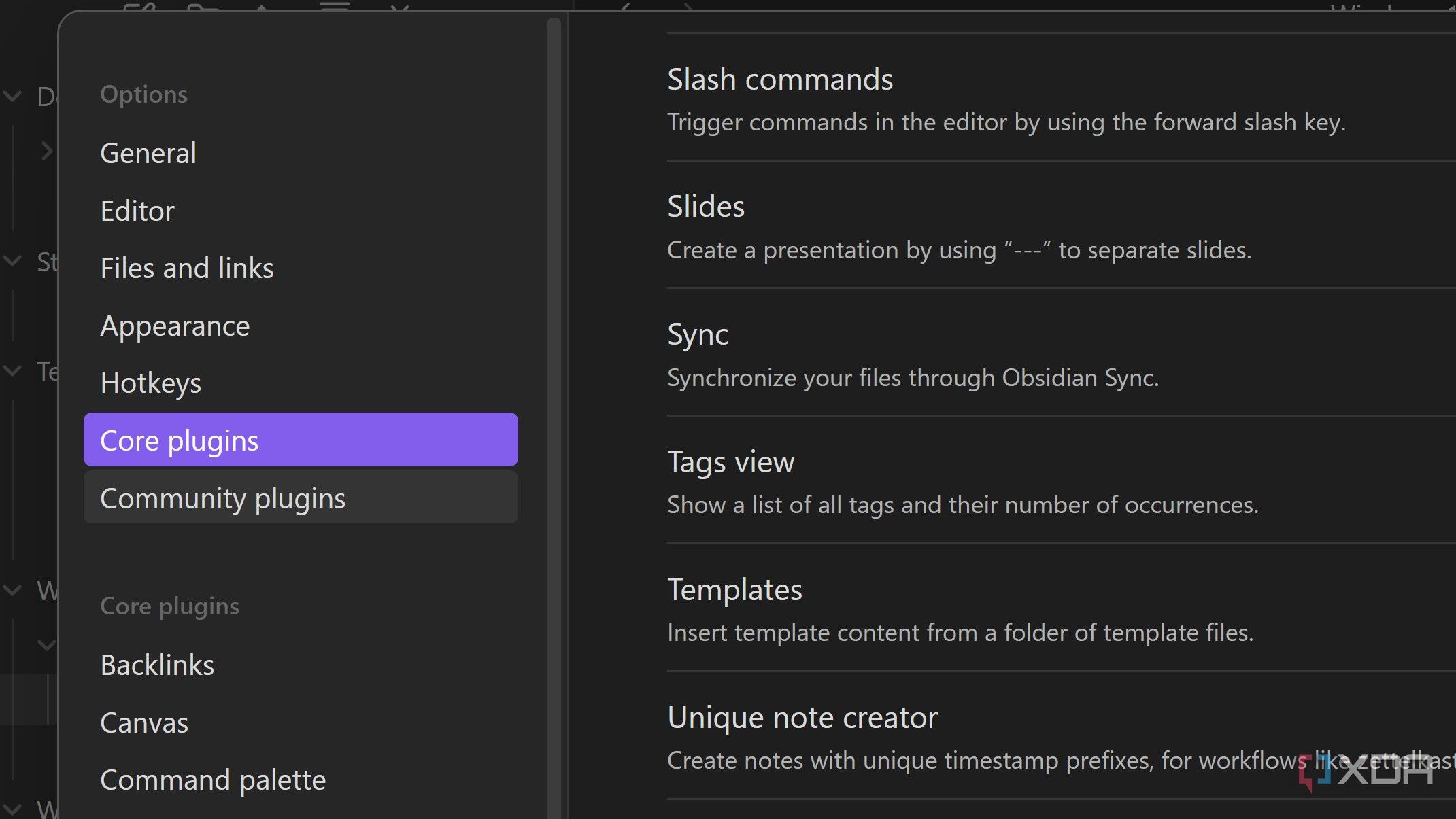The height and width of the screenshot is (819, 1456).
Task: Select the Templates plugin entry
Action: [x=734, y=591]
